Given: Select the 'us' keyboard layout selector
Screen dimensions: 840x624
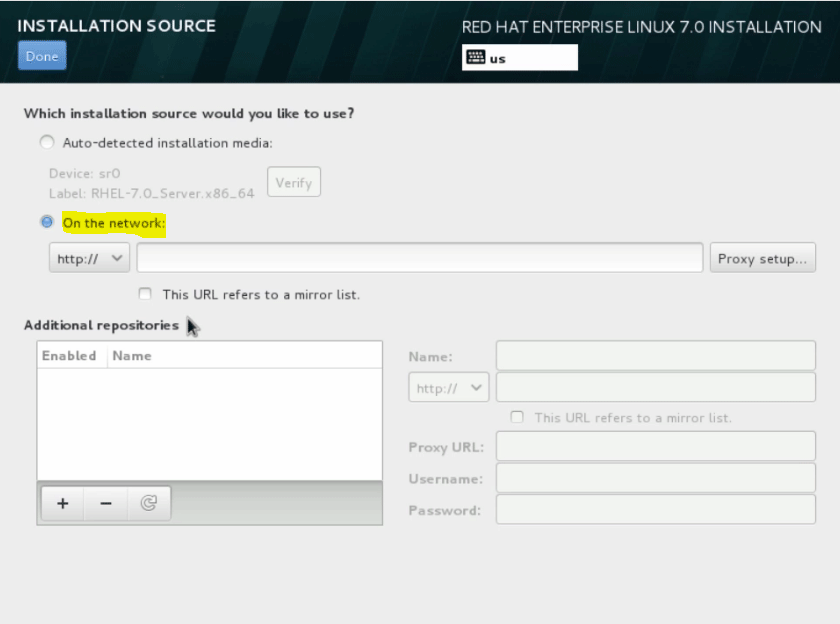Looking at the screenshot, I should pyautogui.click(x=519, y=57).
